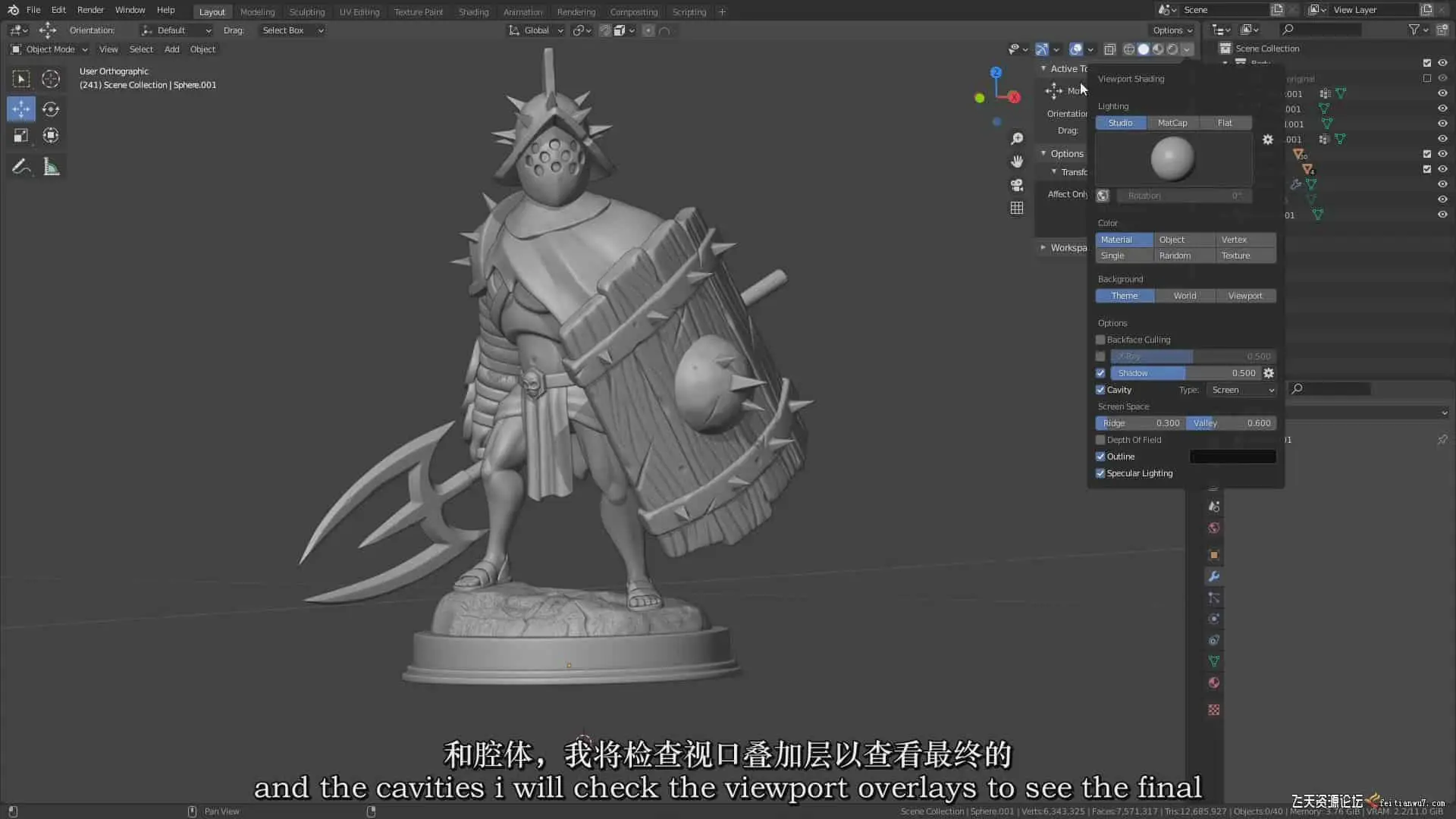Toggle camera view in the viewport
This screenshot has width=1456, height=819.
pos(1017,185)
